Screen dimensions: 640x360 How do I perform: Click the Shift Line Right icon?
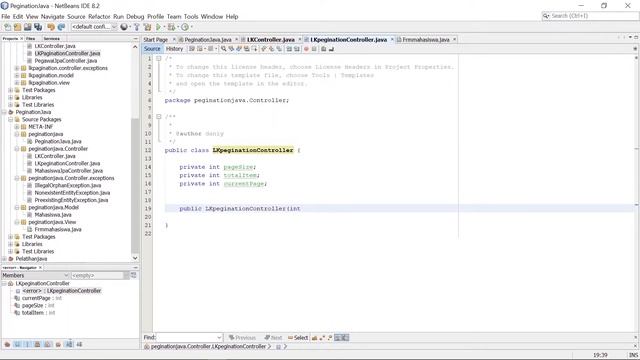pos(296,49)
